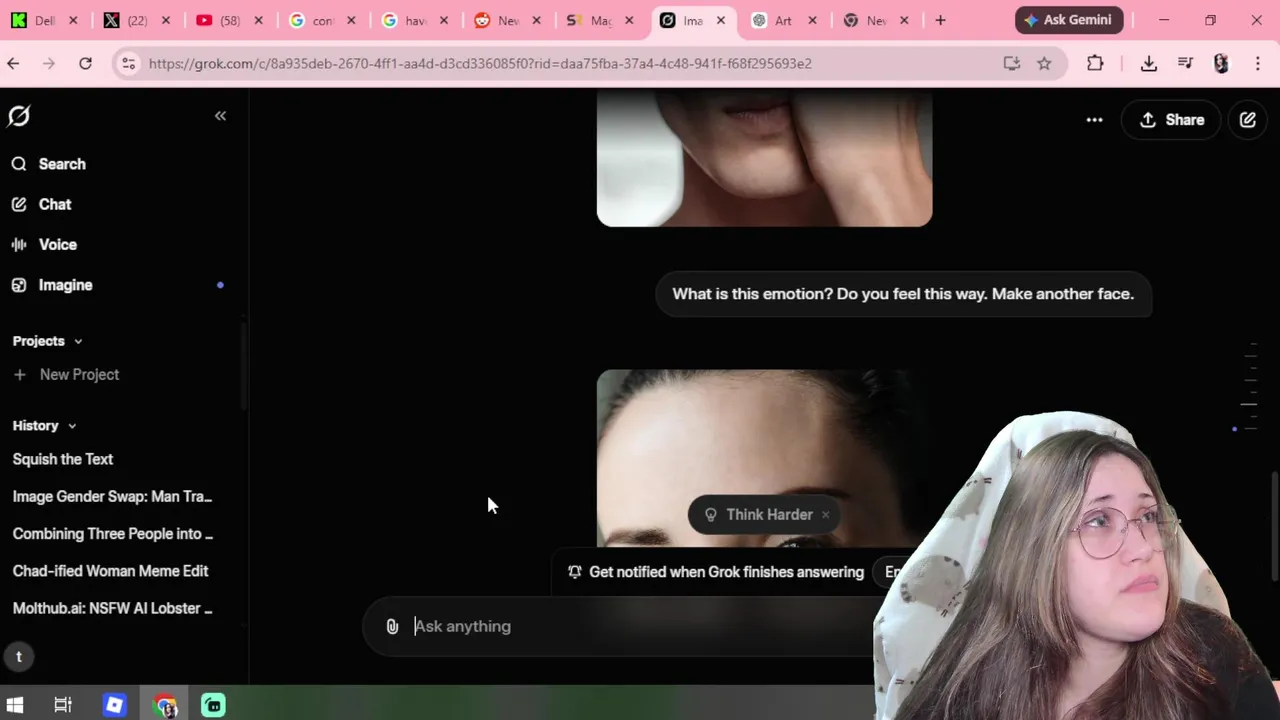Click the browser Back arrow

(x=13, y=63)
